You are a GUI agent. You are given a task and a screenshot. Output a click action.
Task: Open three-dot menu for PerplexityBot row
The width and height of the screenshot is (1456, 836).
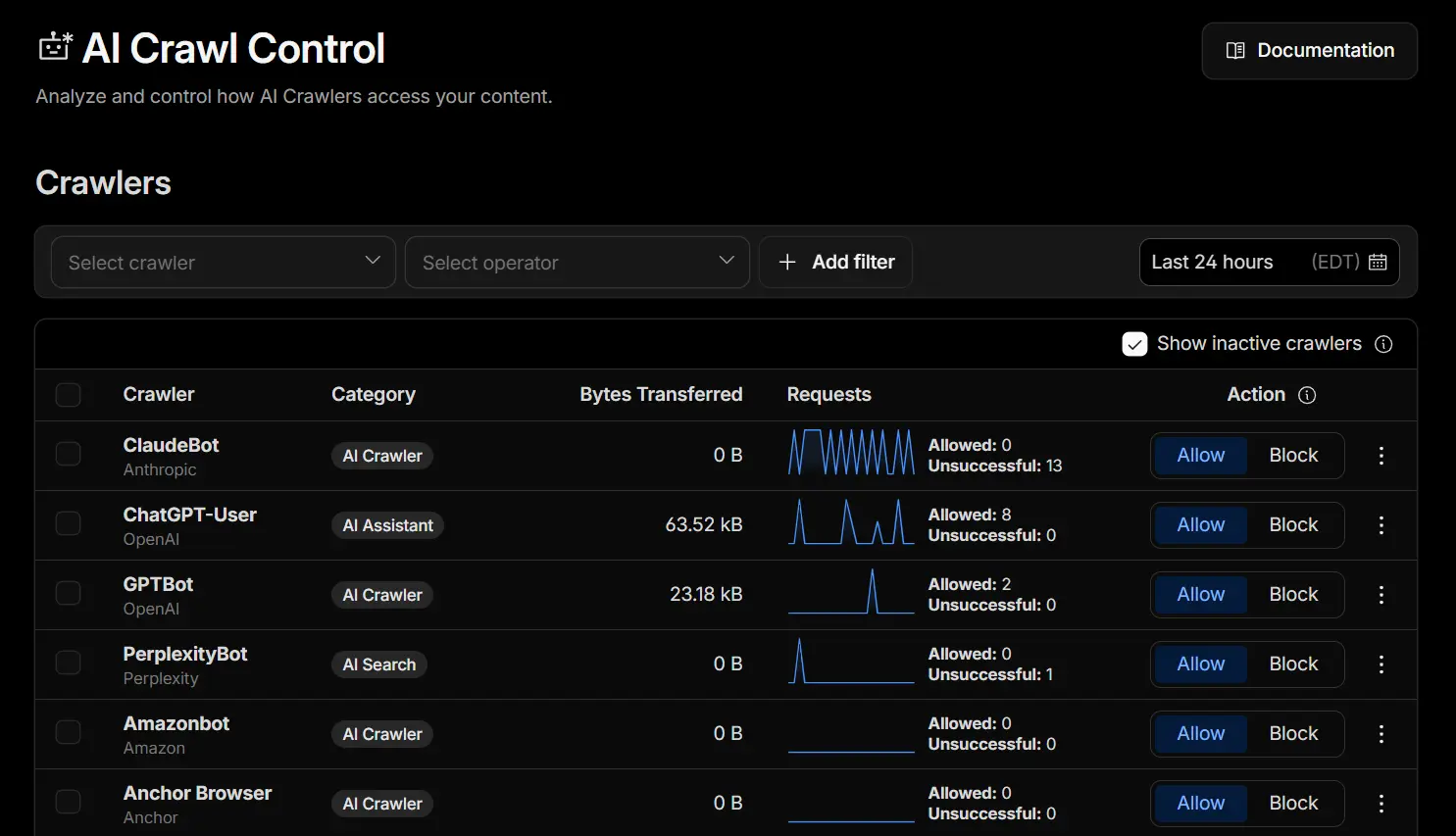pyautogui.click(x=1381, y=664)
